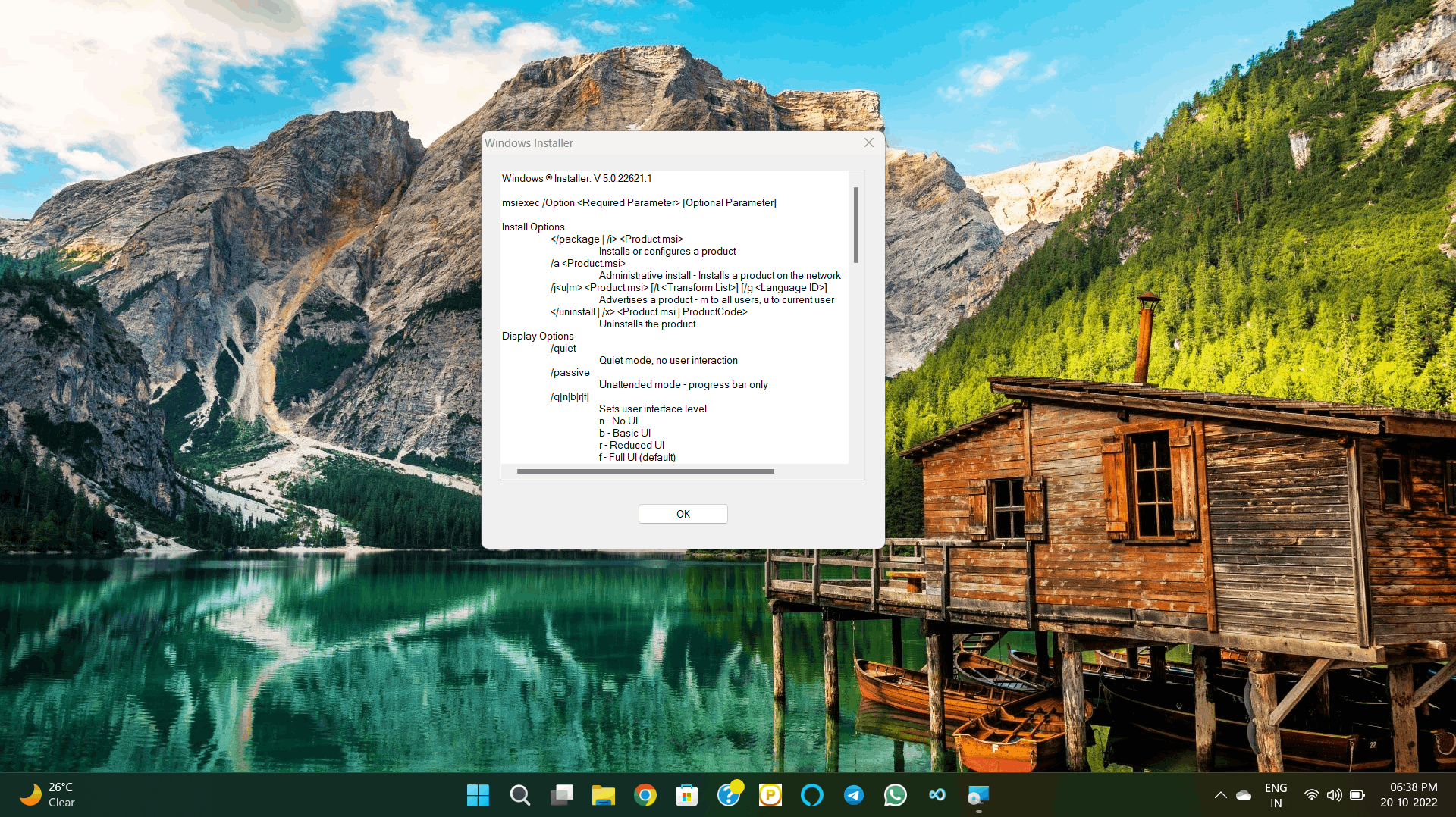The width and height of the screenshot is (1456, 817).
Task: Select the running Windows Installer taskbar icon
Action: (979, 795)
